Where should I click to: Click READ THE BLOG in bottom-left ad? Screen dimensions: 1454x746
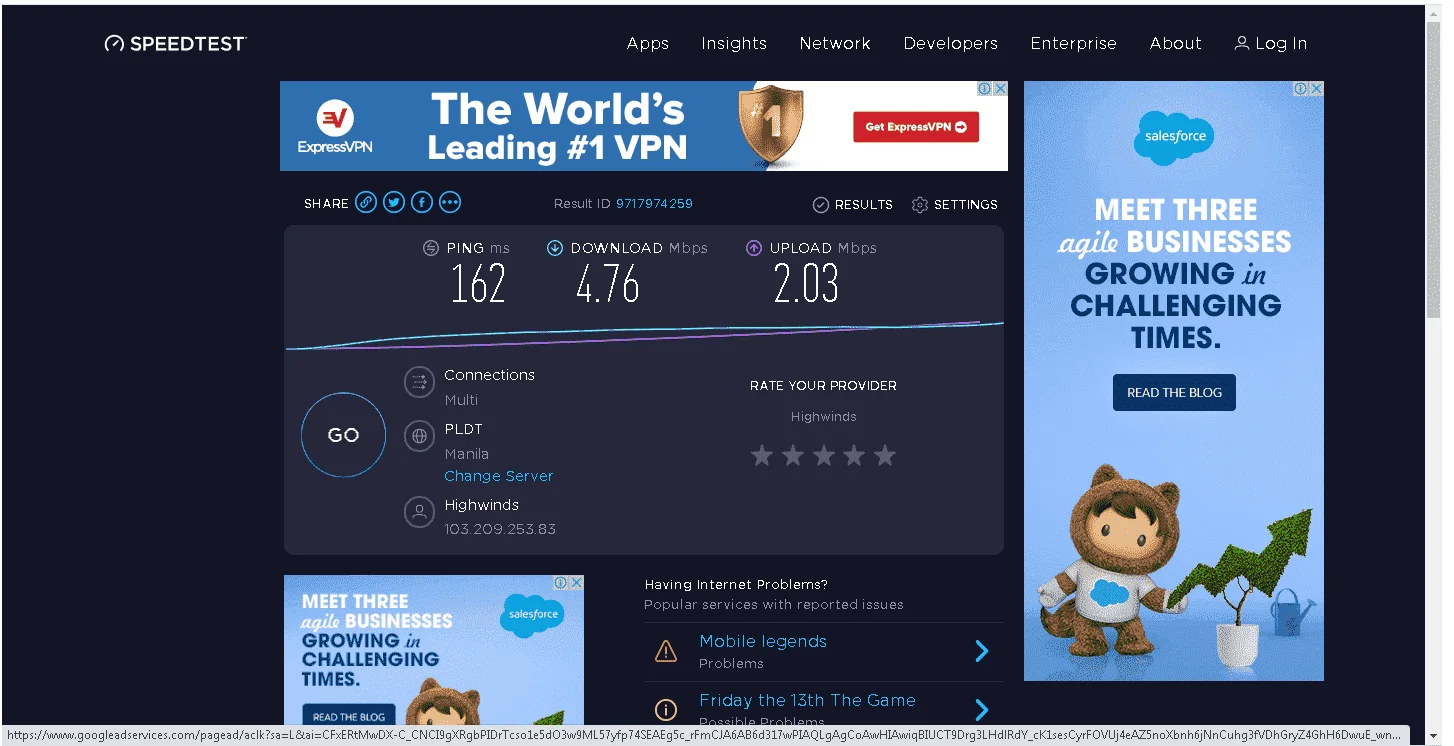(348, 716)
